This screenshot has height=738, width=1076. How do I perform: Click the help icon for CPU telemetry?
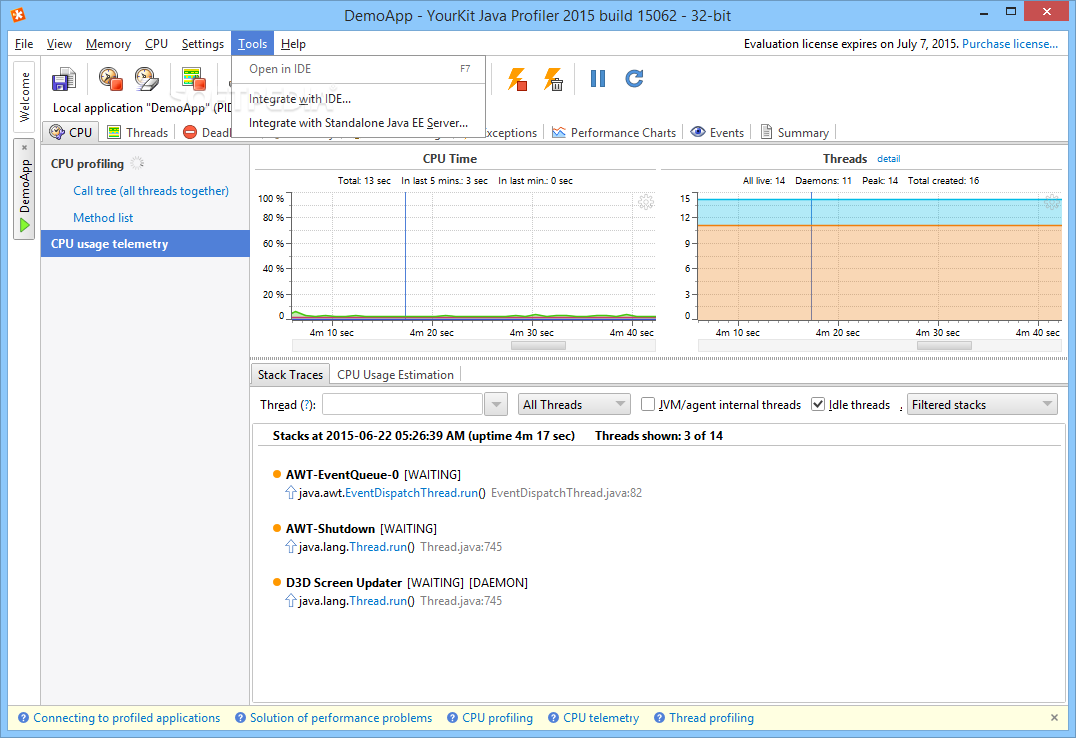553,717
